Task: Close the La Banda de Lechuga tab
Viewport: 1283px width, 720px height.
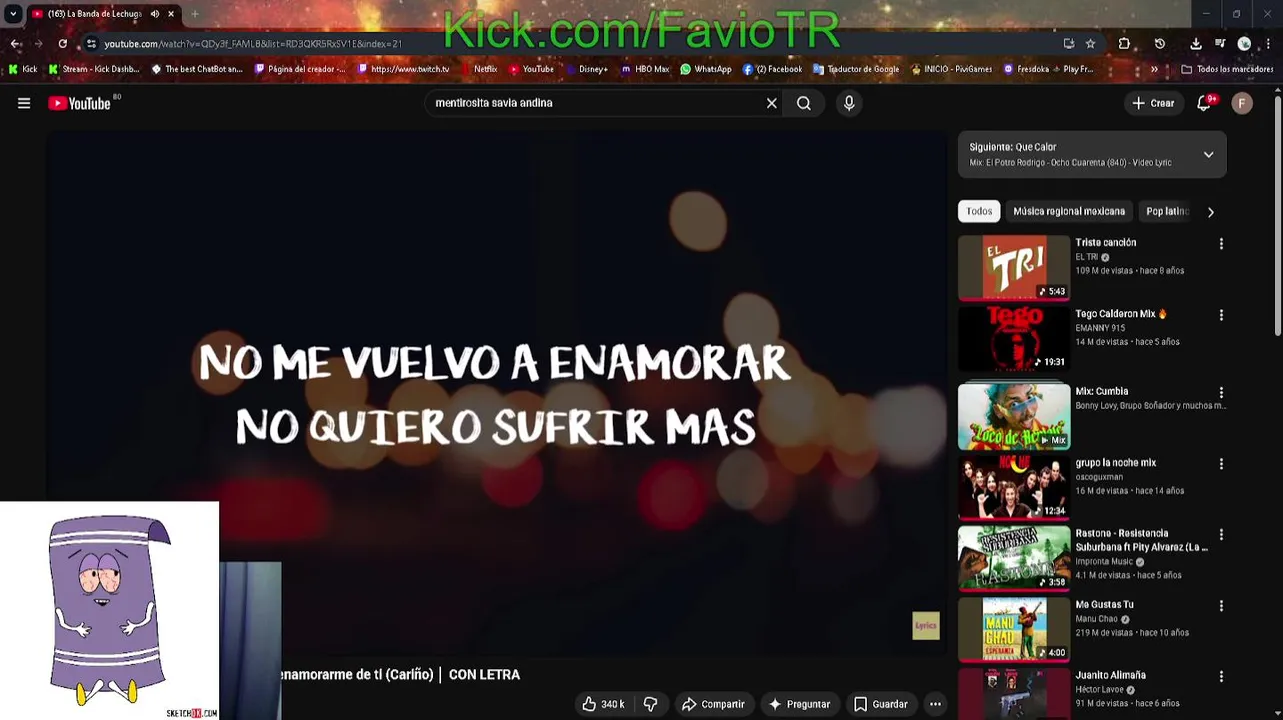Action: [x=171, y=14]
